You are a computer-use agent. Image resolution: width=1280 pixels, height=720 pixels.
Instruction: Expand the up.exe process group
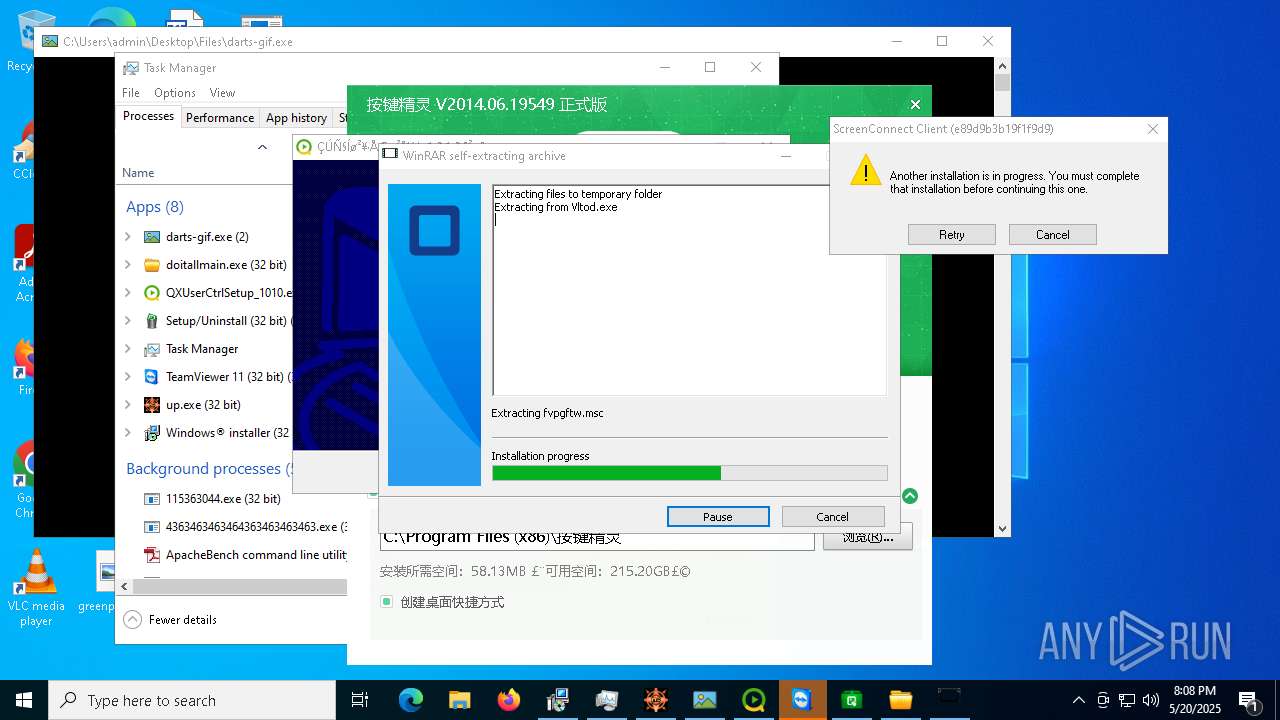[x=128, y=405]
